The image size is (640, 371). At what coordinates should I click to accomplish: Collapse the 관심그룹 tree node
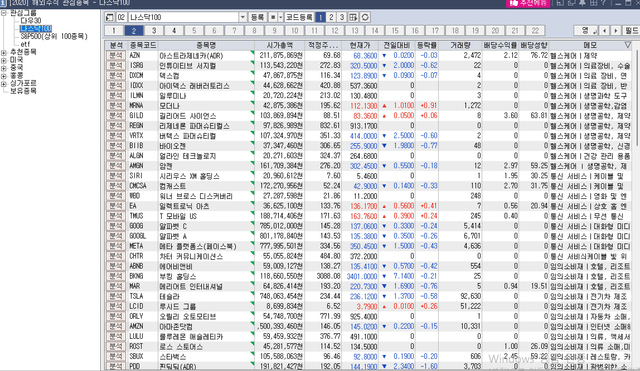point(4,13)
